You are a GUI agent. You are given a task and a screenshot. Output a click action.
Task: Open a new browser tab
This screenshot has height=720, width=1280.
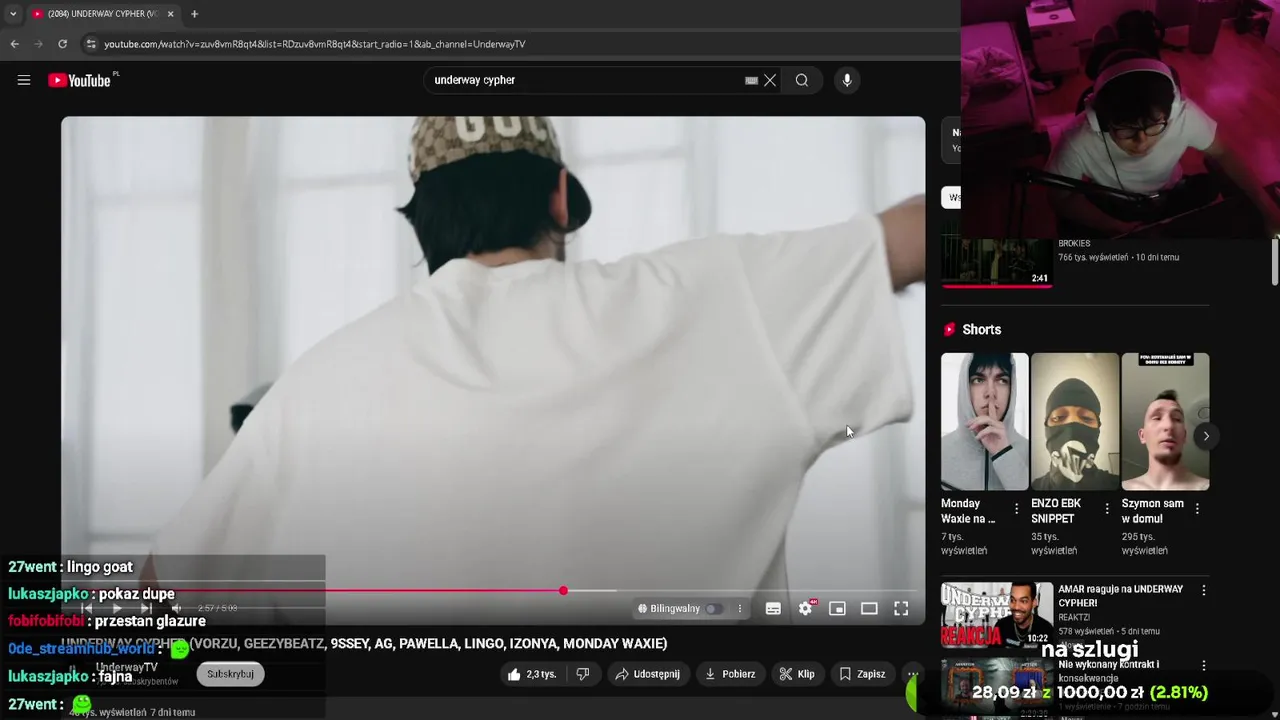[x=194, y=14]
